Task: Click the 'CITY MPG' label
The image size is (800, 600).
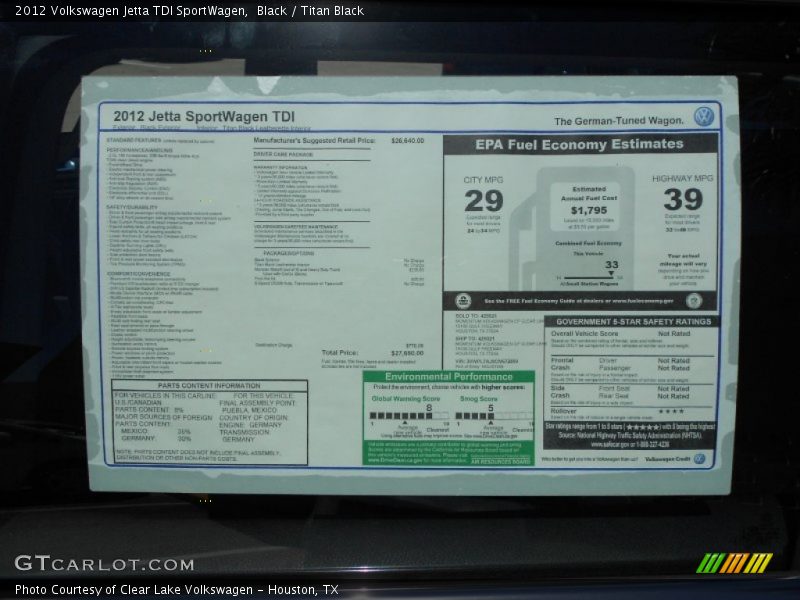Action: pyautogui.click(x=483, y=180)
